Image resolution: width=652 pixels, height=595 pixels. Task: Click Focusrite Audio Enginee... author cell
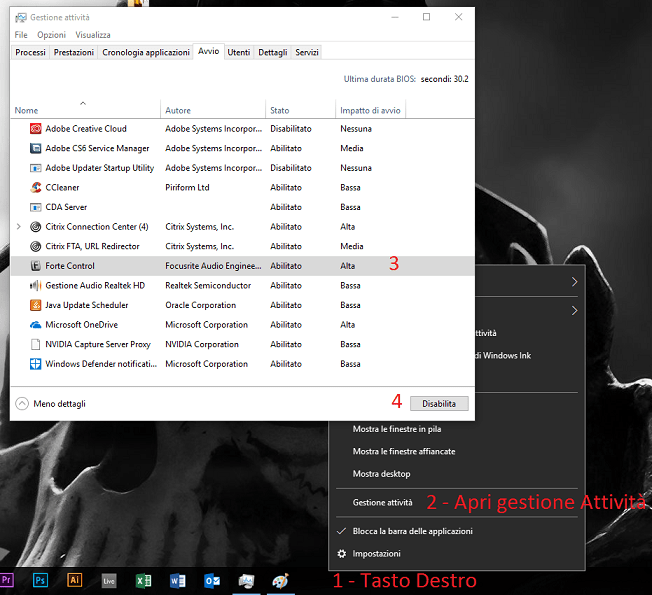[x=213, y=266]
